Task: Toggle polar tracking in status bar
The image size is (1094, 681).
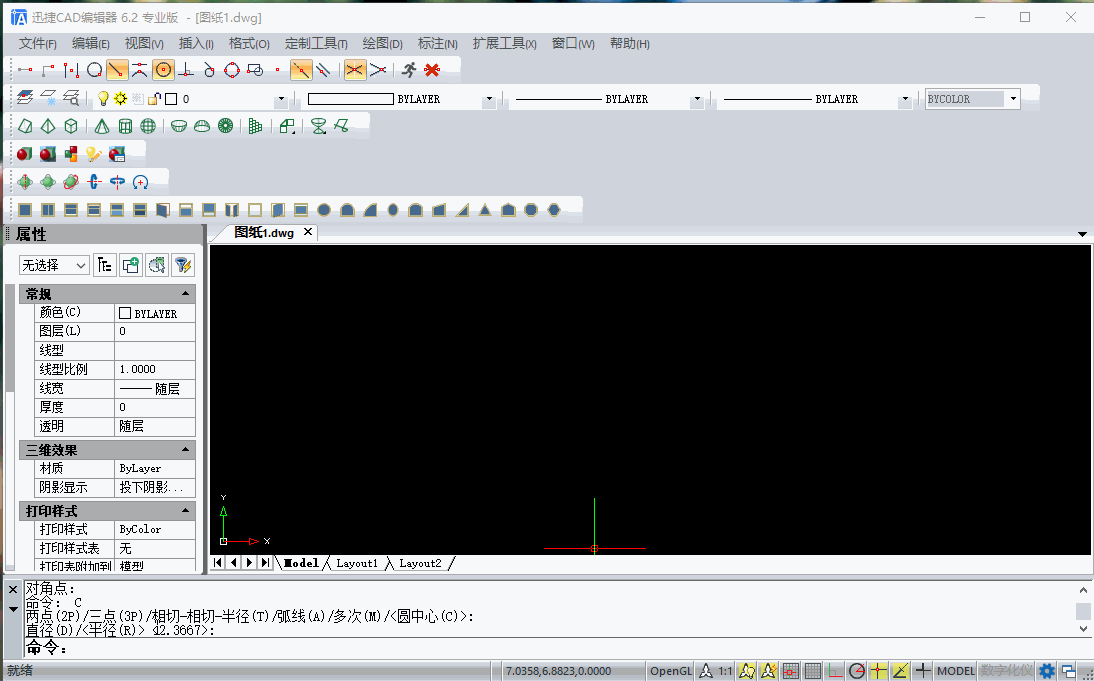Action: [x=857, y=671]
